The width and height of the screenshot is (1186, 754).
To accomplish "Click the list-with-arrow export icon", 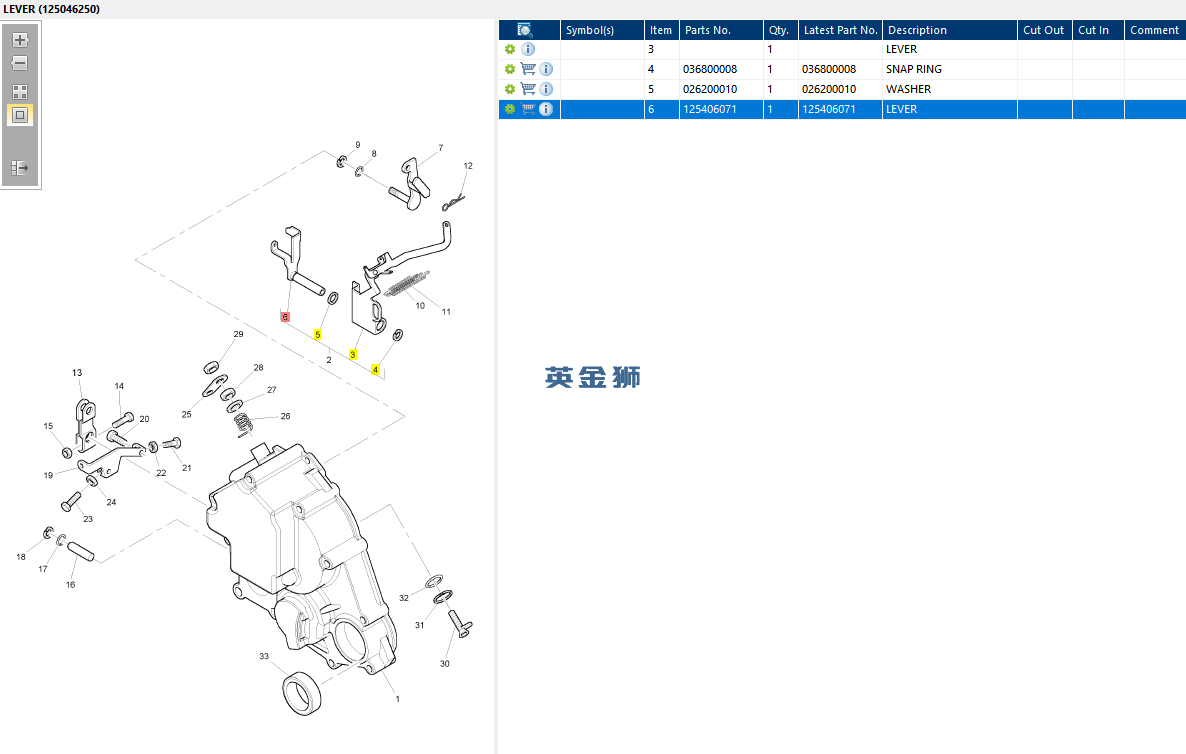I will click(x=20, y=168).
